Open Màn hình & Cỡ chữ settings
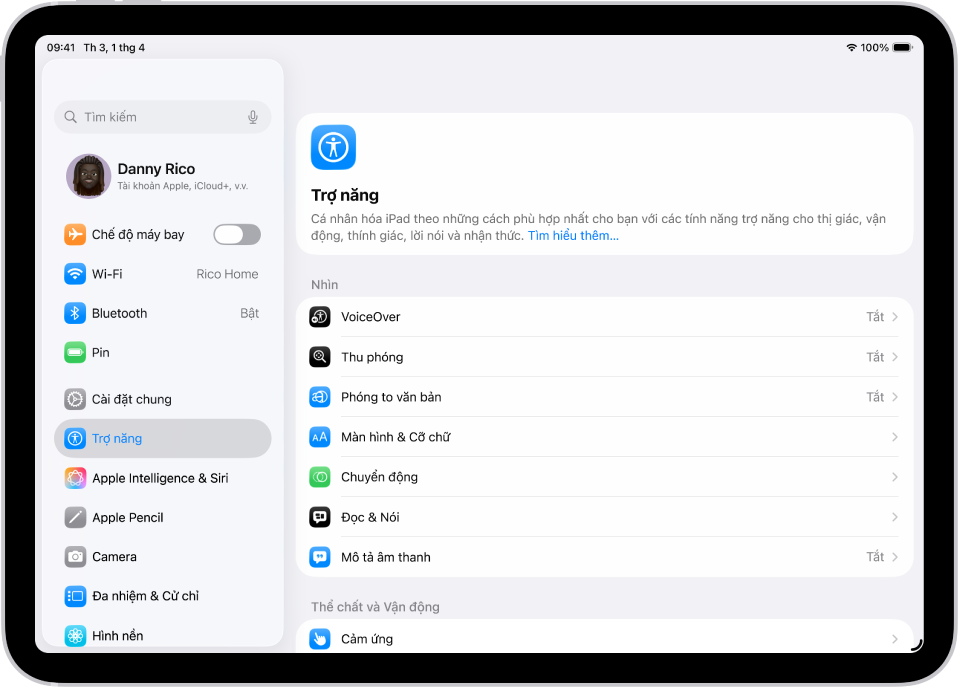The image size is (960, 692). coord(604,437)
